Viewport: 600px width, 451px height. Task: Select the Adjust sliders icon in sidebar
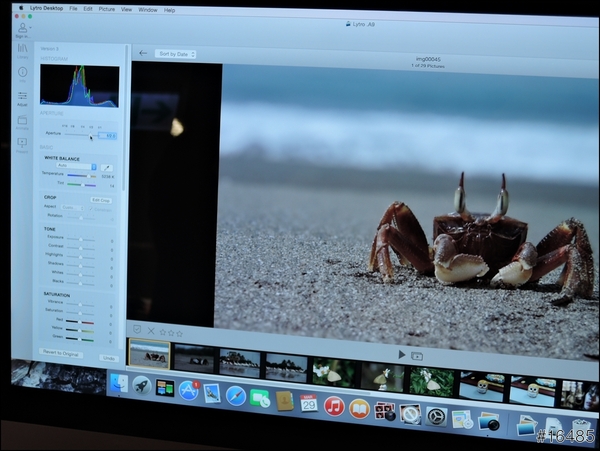pyautogui.click(x=22, y=98)
